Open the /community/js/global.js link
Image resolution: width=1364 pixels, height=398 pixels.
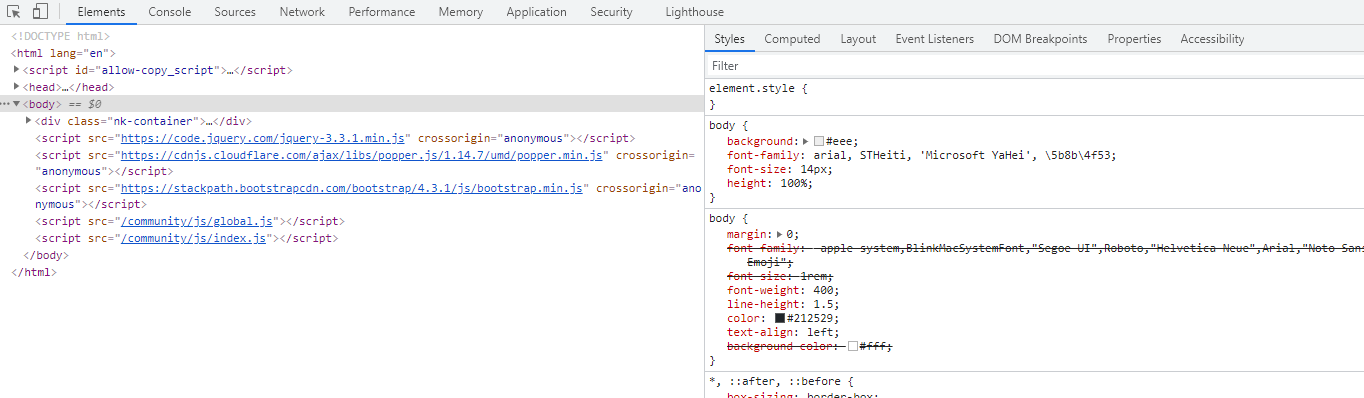pyautogui.click(x=197, y=221)
